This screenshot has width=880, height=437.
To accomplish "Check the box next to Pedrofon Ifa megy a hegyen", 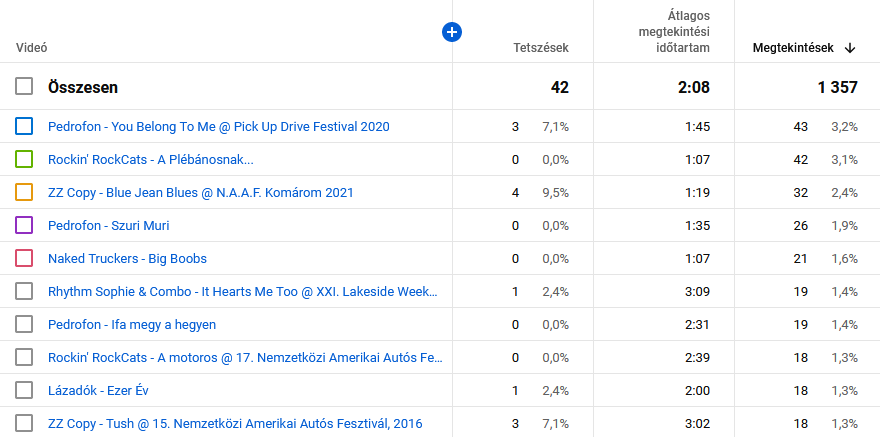I will coord(24,325).
